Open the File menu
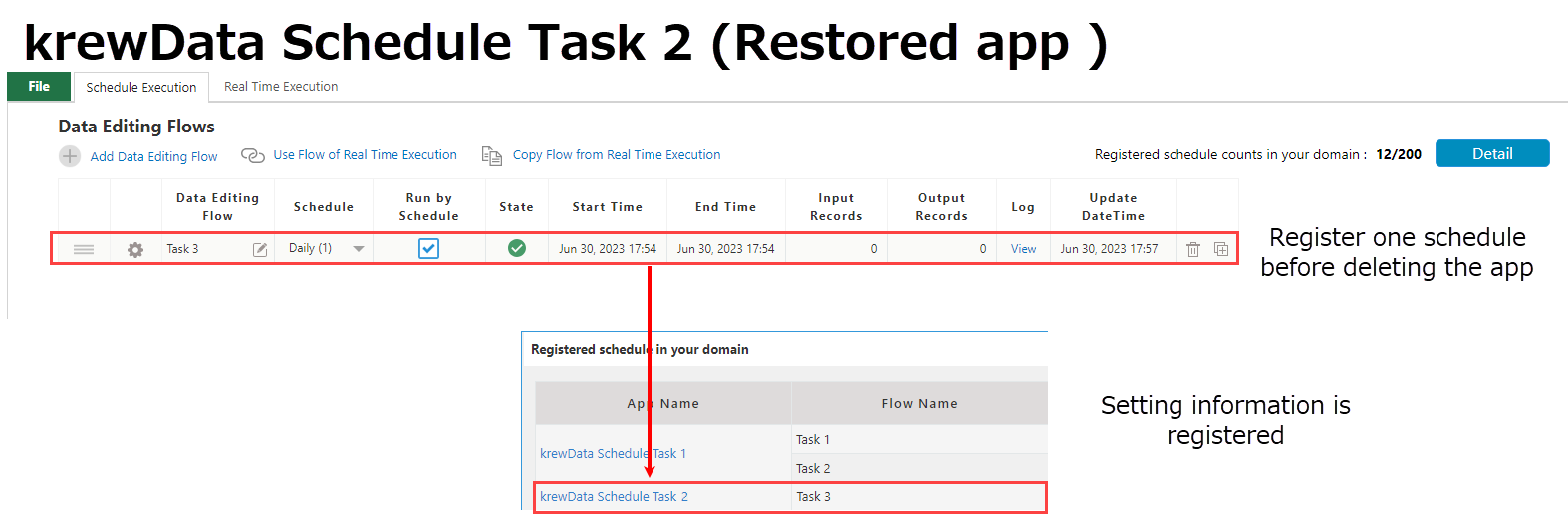The width and height of the screenshot is (1568, 514). pyautogui.click(x=39, y=87)
